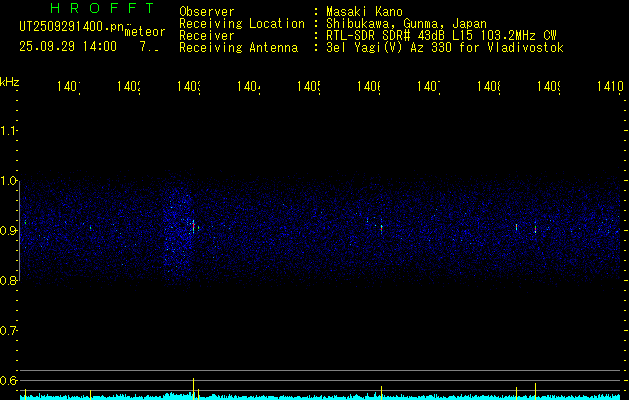Select the location Shibukawa, Gunma, Japan

(x=406, y=24)
